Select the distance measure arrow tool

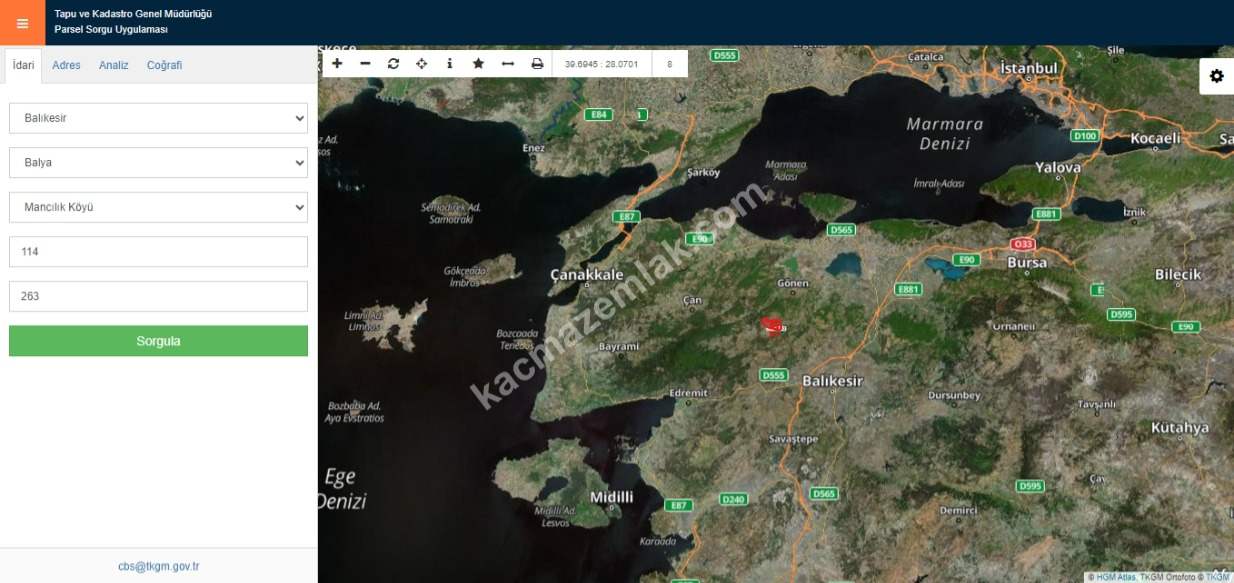pyautogui.click(x=507, y=64)
